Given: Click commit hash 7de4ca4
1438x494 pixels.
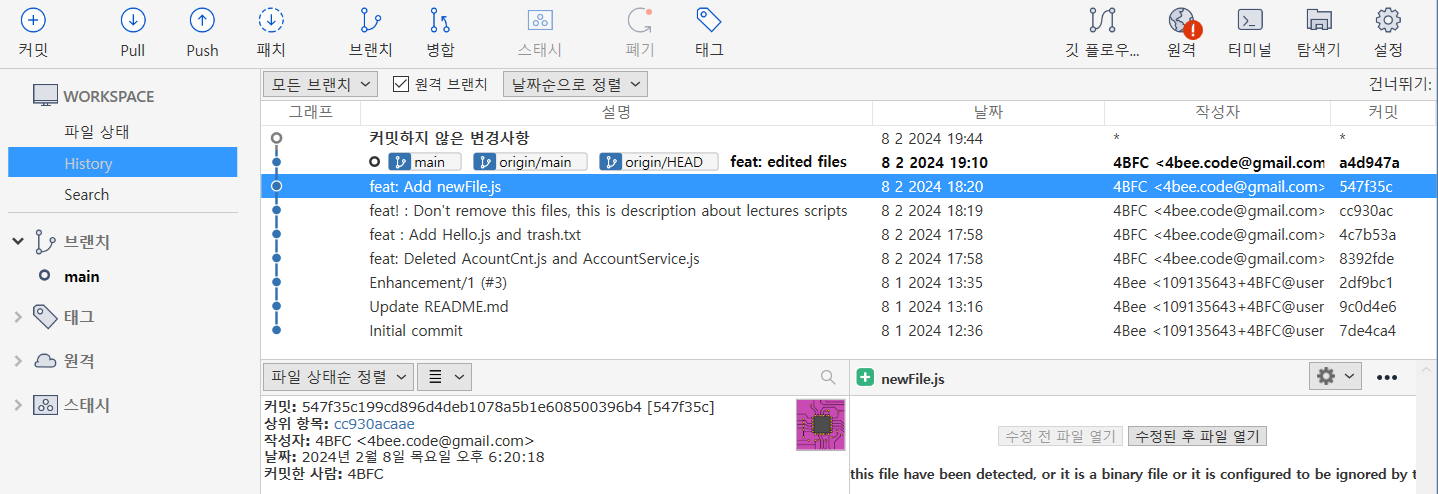Looking at the screenshot, I should click(x=1367, y=330).
